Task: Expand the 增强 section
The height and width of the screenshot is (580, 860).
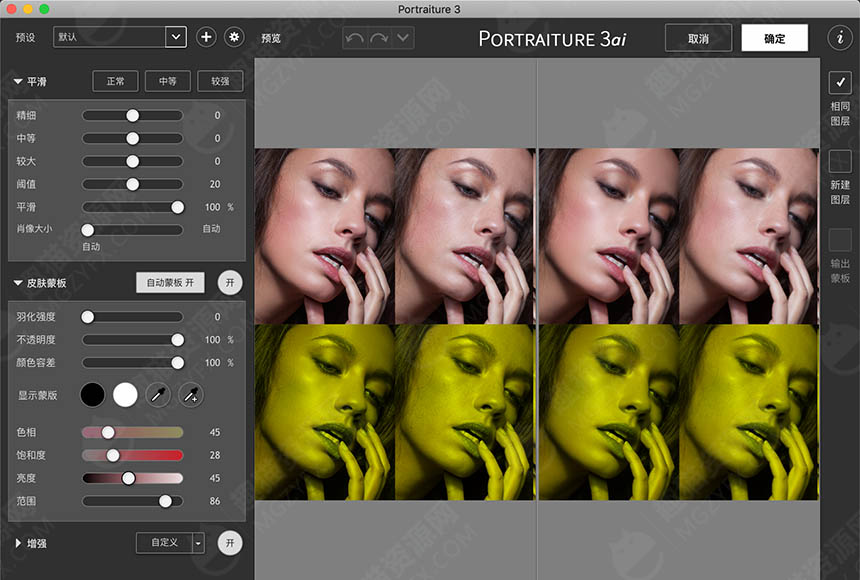Action: pos(18,543)
